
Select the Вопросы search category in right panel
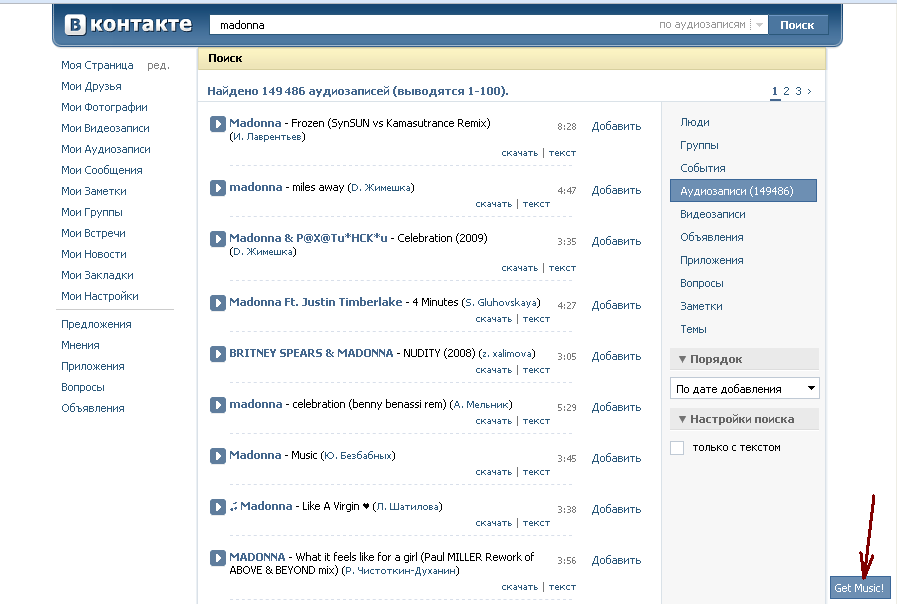pyautogui.click(x=702, y=283)
